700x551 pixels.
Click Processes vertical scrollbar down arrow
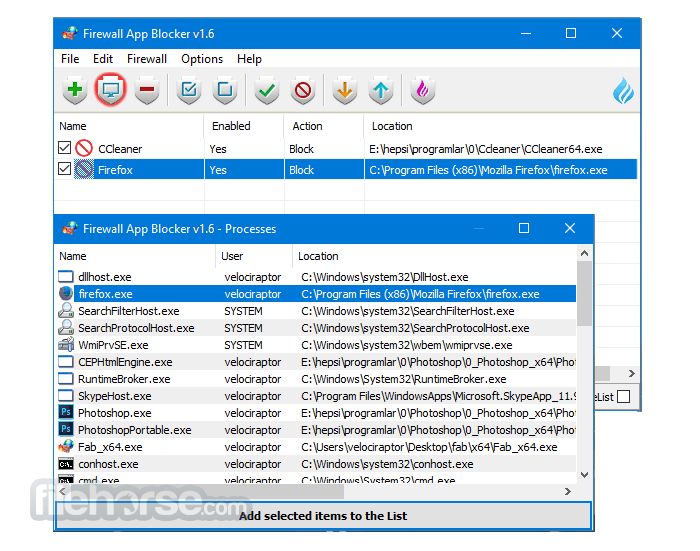pos(584,475)
